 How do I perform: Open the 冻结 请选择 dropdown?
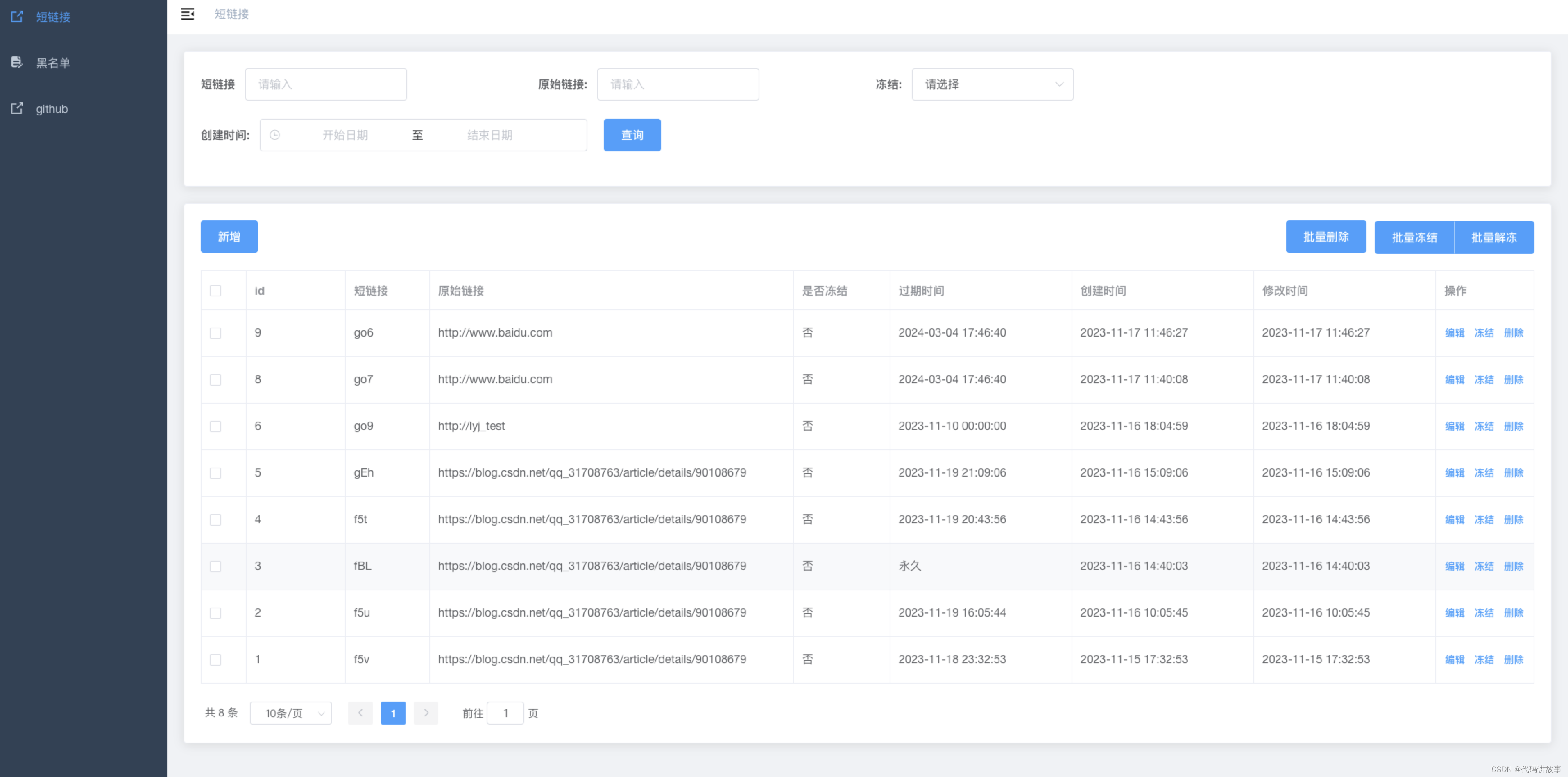tap(992, 84)
